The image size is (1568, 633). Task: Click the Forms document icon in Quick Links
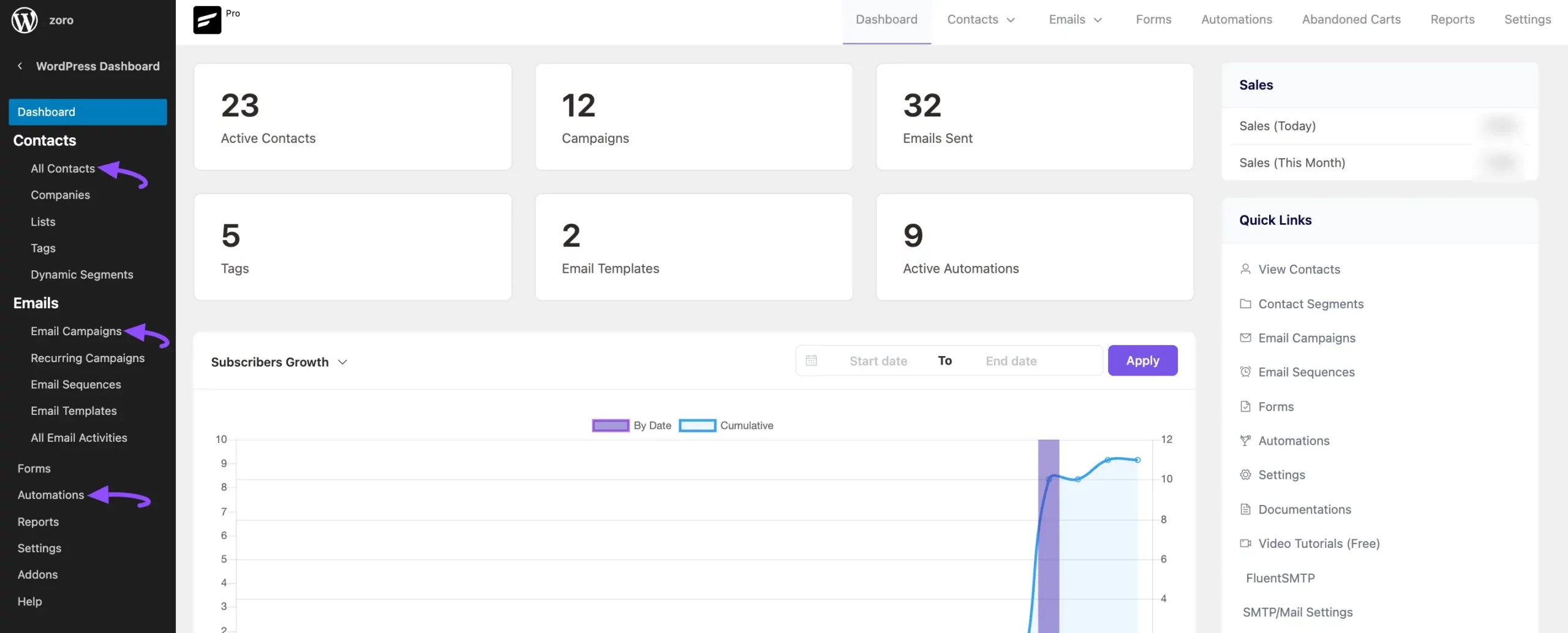[1245, 406]
